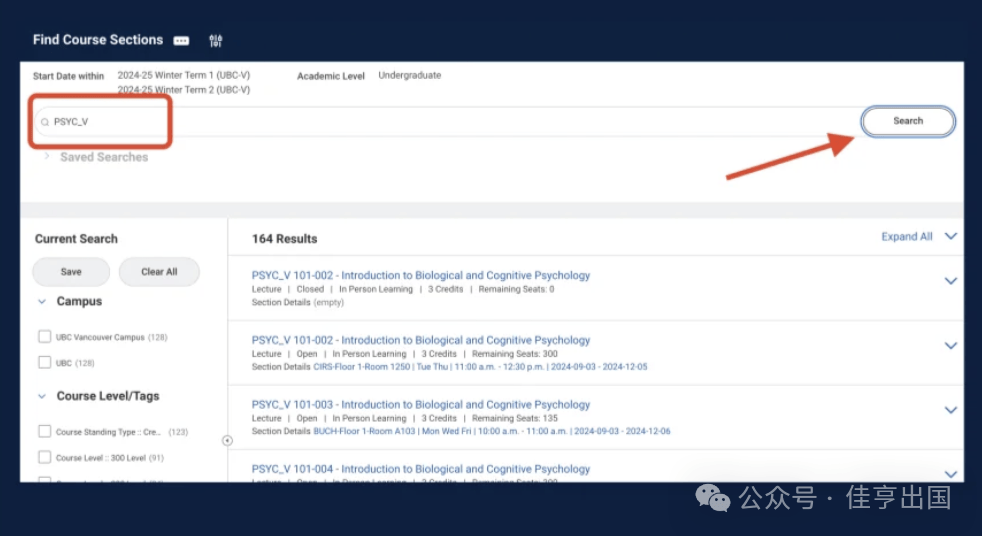Image resolution: width=982 pixels, height=536 pixels.
Task: Expand the PSYC_V 101-003 result chevron
Action: (950, 410)
